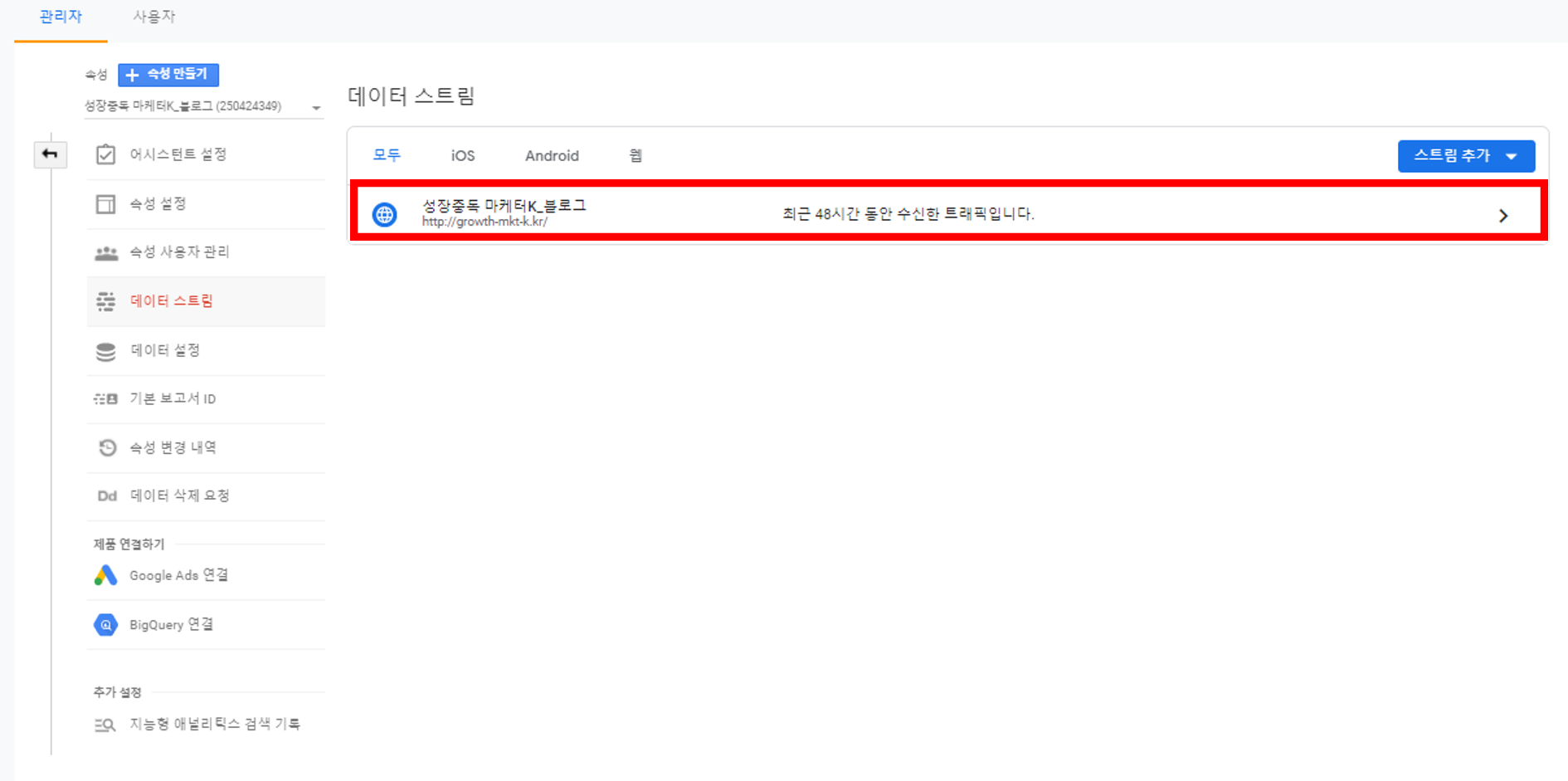The height and width of the screenshot is (781, 1568).
Task: Click the 속성 사용자 관리 people icon
Action: [106, 253]
